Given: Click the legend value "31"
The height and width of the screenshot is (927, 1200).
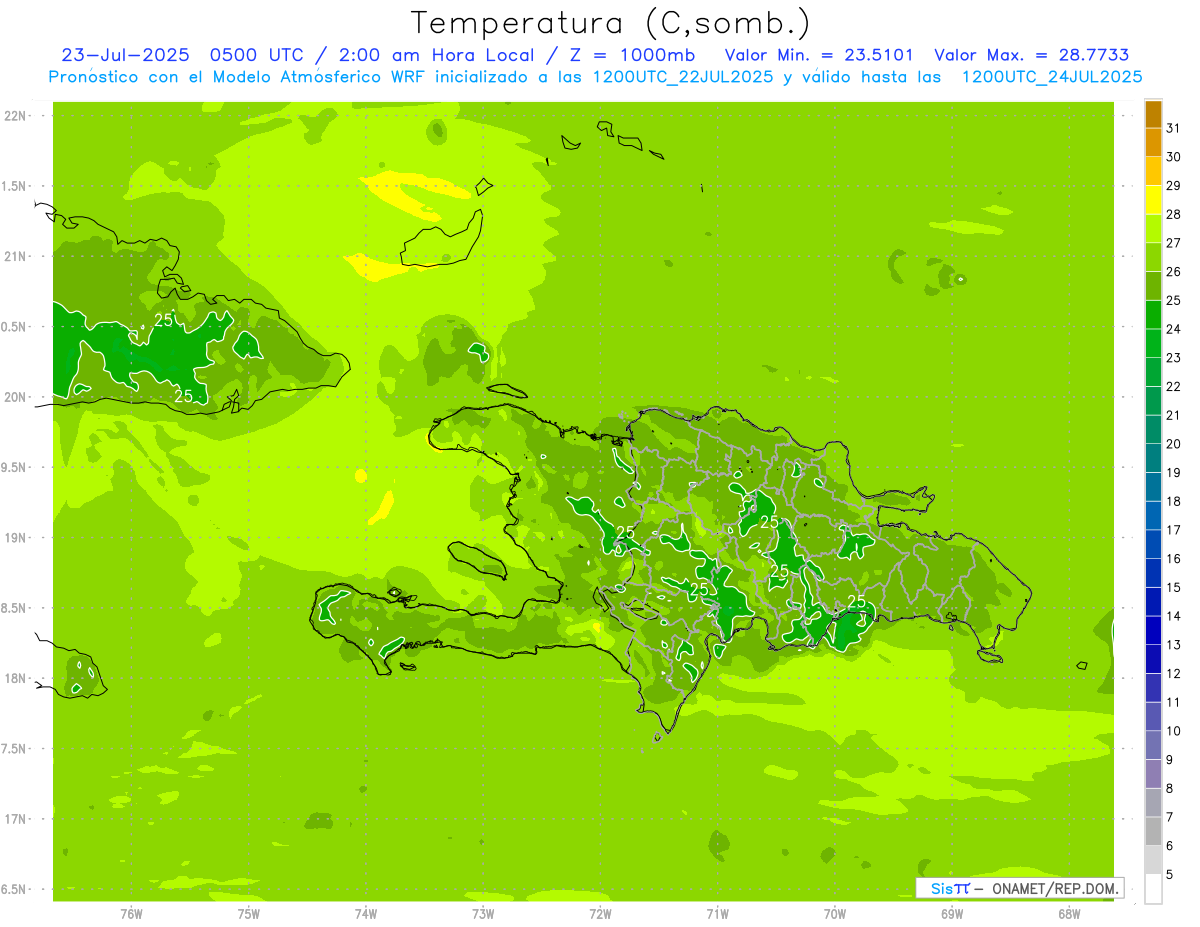Looking at the screenshot, I should tap(1173, 128).
